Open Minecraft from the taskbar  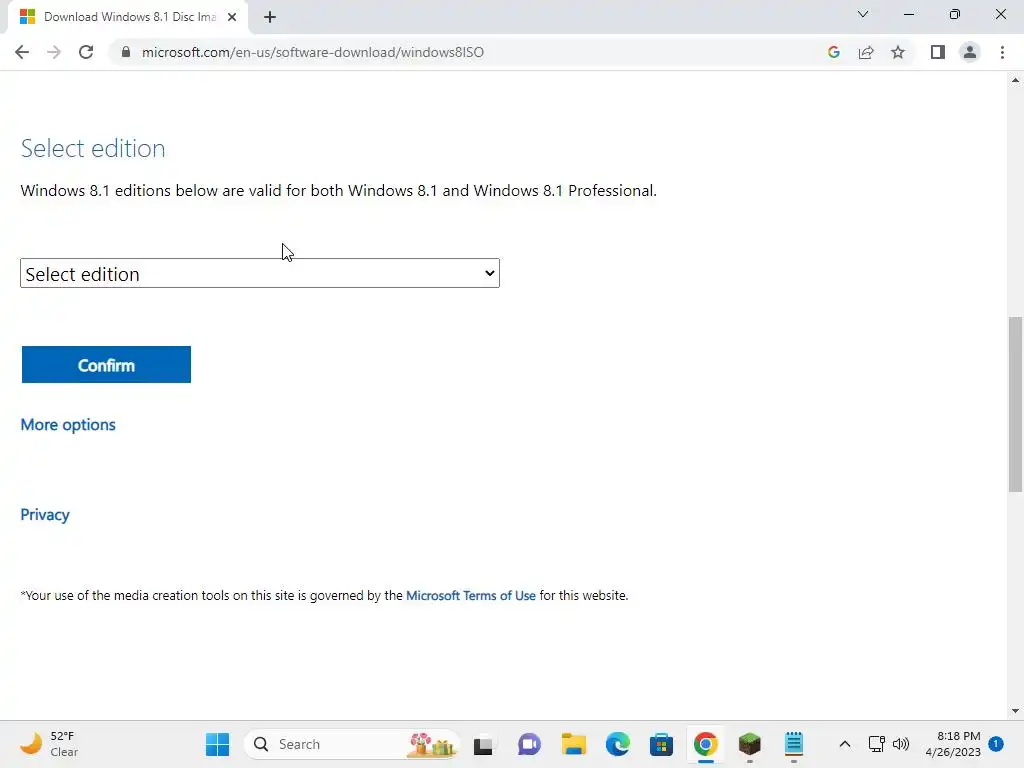(750, 744)
